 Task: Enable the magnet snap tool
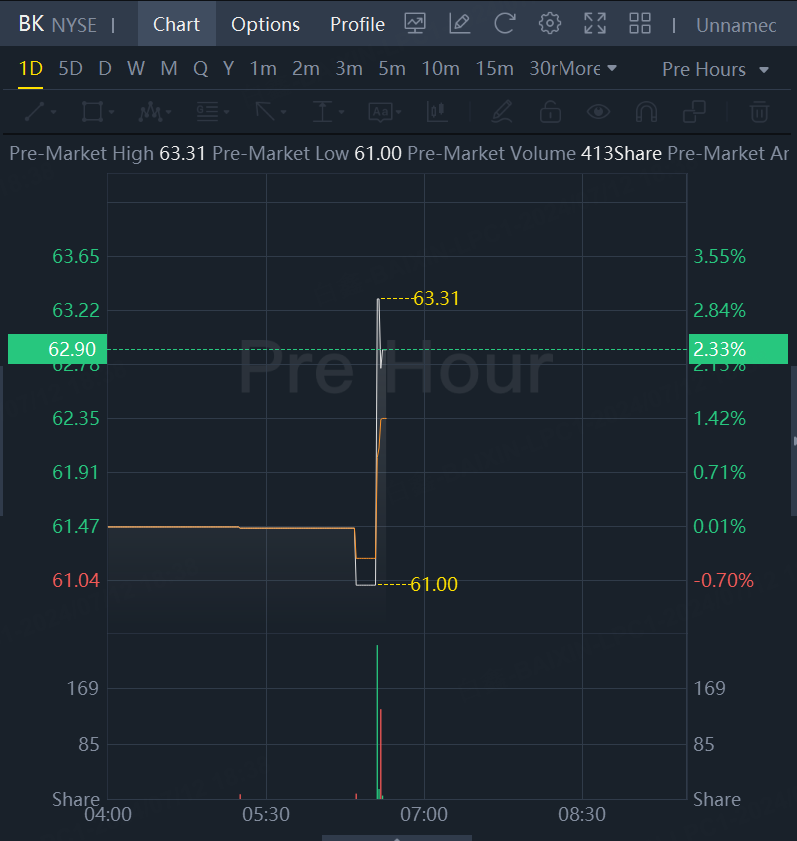[x=646, y=111]
